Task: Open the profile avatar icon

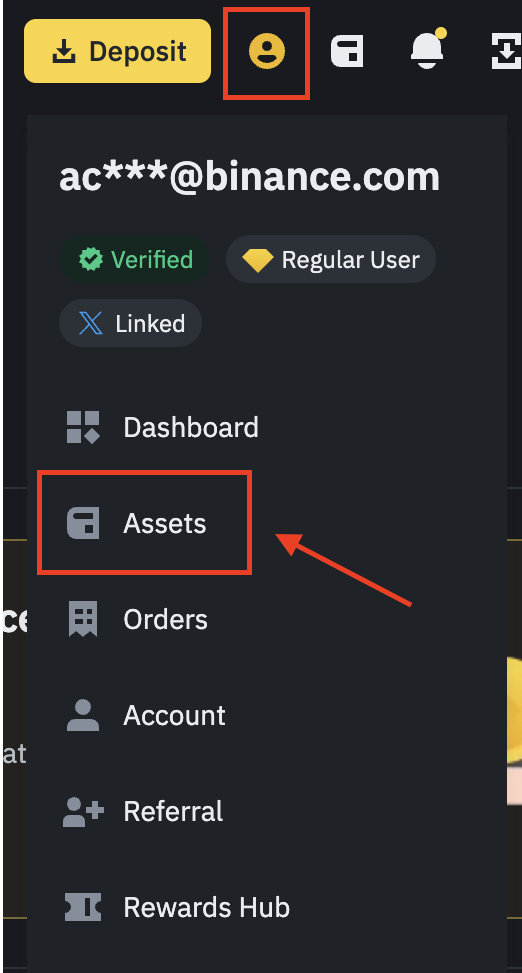Action: click(267, 51)
